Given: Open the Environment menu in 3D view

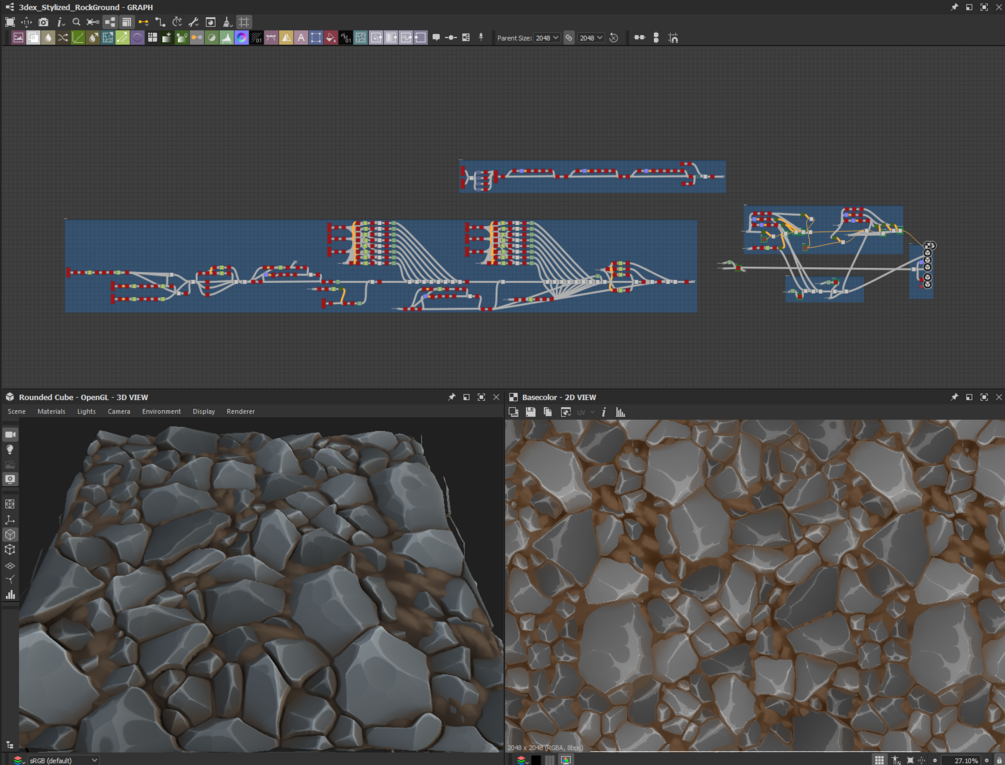Looking at the screenshot, I should click(161, 411).
